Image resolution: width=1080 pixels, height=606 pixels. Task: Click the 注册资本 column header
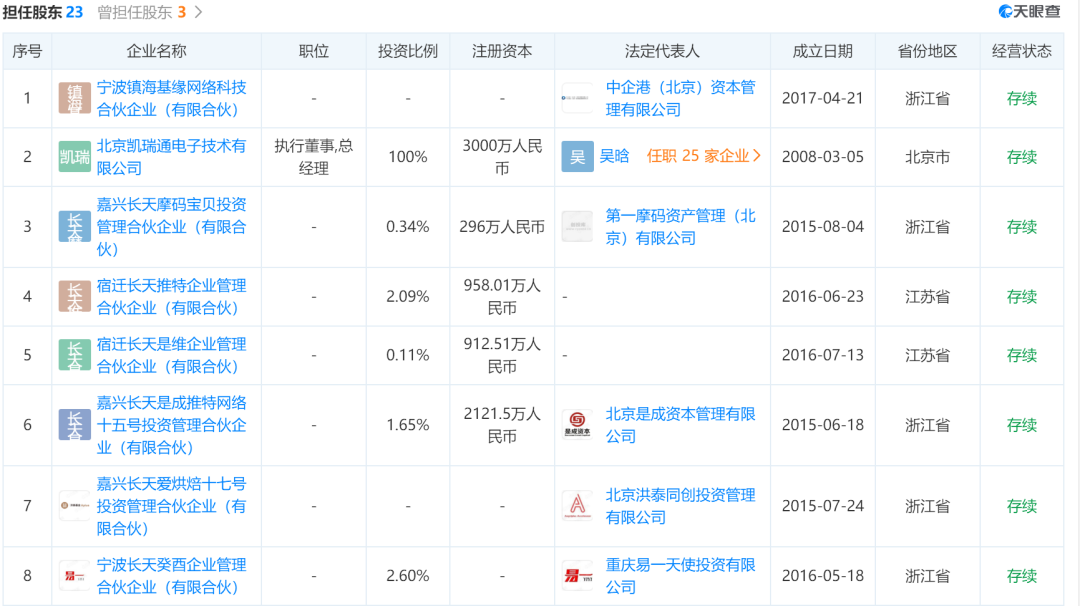click(x=502, y=52)
